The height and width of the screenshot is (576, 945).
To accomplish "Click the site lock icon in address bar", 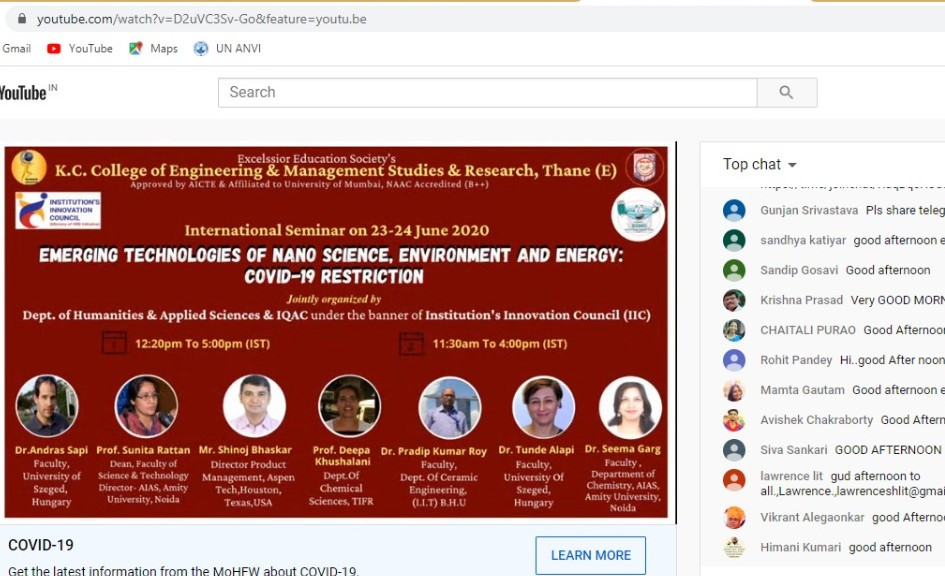I will click(21, 19).
